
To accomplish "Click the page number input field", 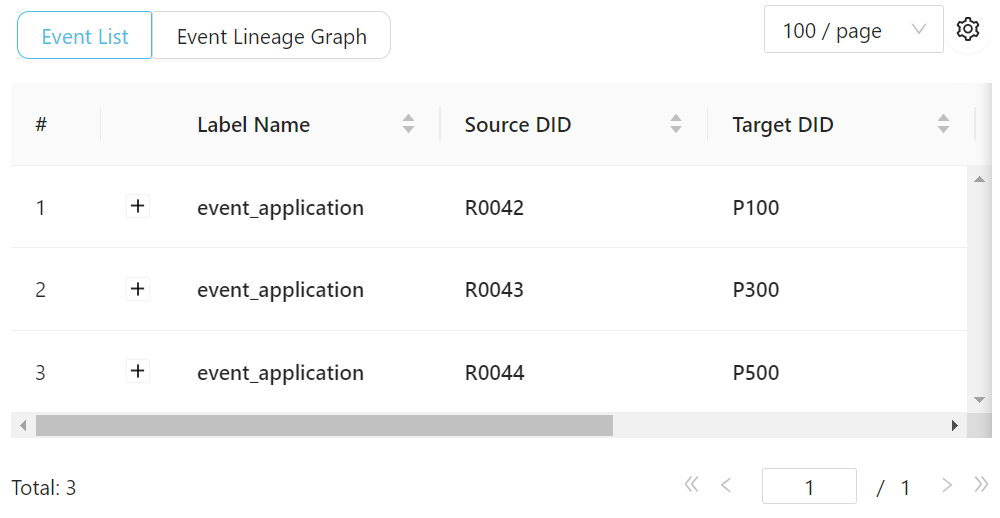I will (809, 487).
